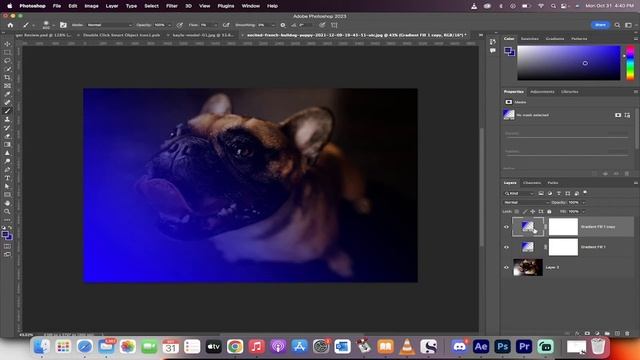Click the search icon beside Share
The height and width of the screenshot is (360, 640).
coord(617,25)
